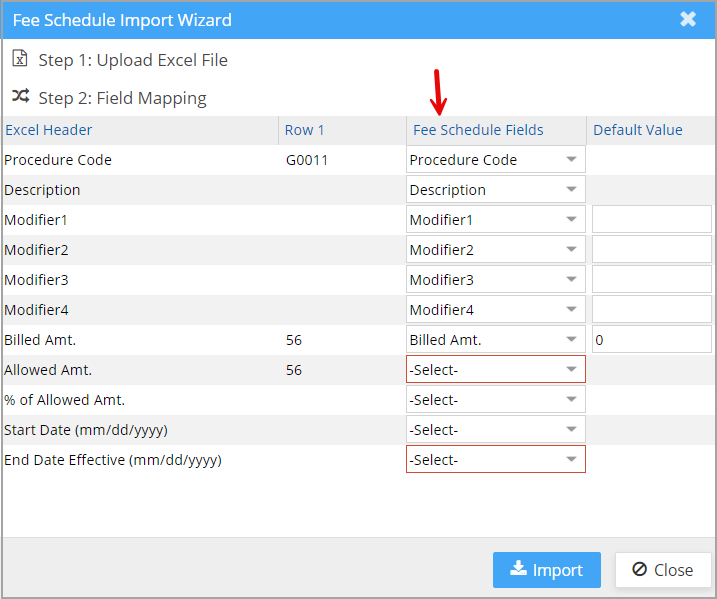Open the Start Date -Select- dropdown
The width and height of the screenshot is (717, 599).
coord(496,429)
